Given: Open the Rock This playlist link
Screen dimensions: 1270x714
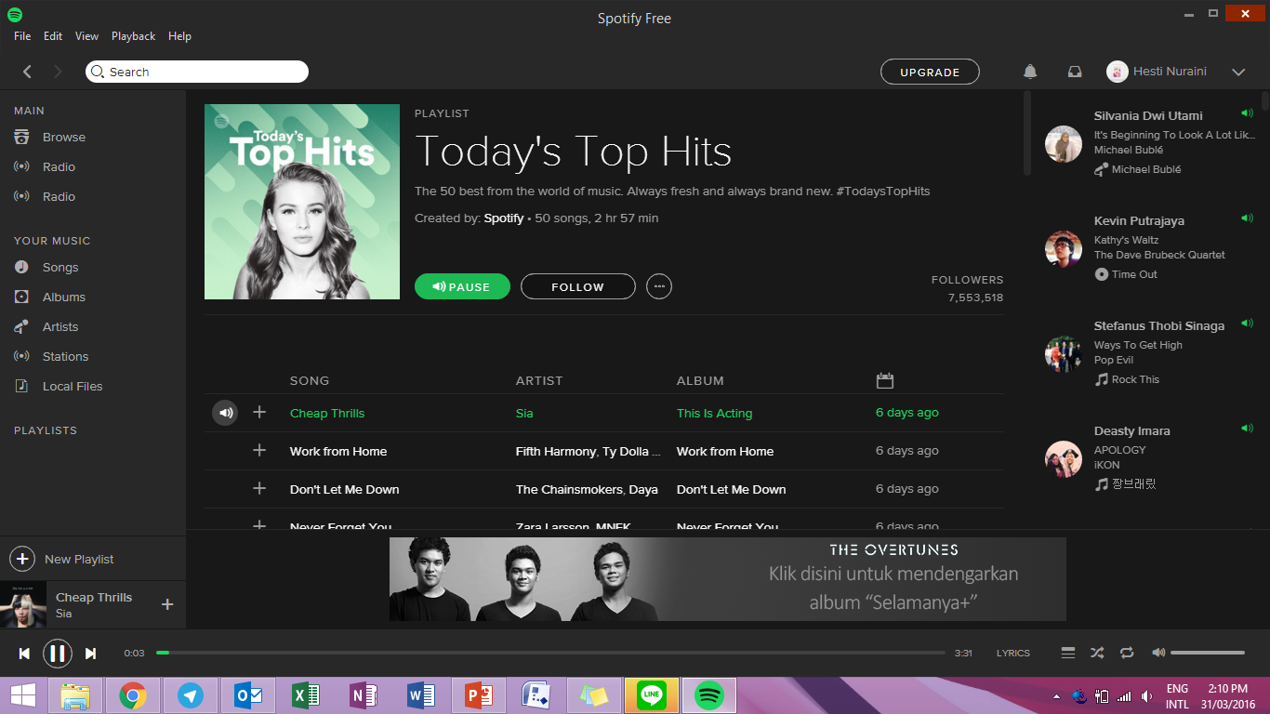Looking at the screenshot, I should click(1135, 380).
